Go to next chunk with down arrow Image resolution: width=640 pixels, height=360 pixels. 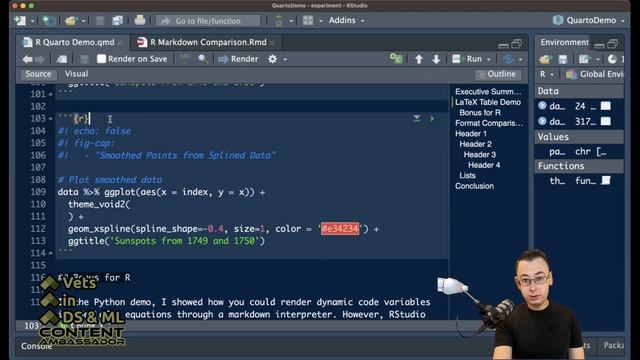click(436, 59)
